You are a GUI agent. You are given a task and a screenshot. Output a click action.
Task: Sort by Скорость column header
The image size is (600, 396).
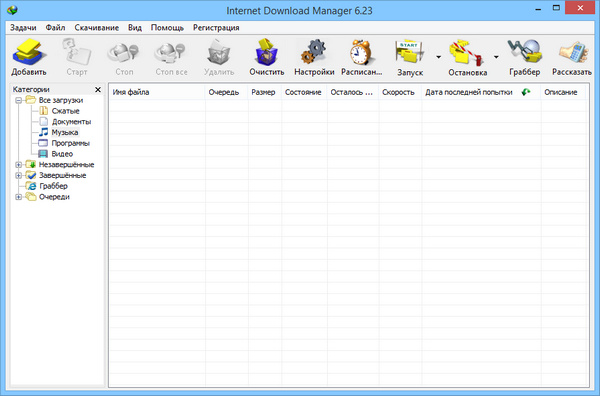pos(400,92)
